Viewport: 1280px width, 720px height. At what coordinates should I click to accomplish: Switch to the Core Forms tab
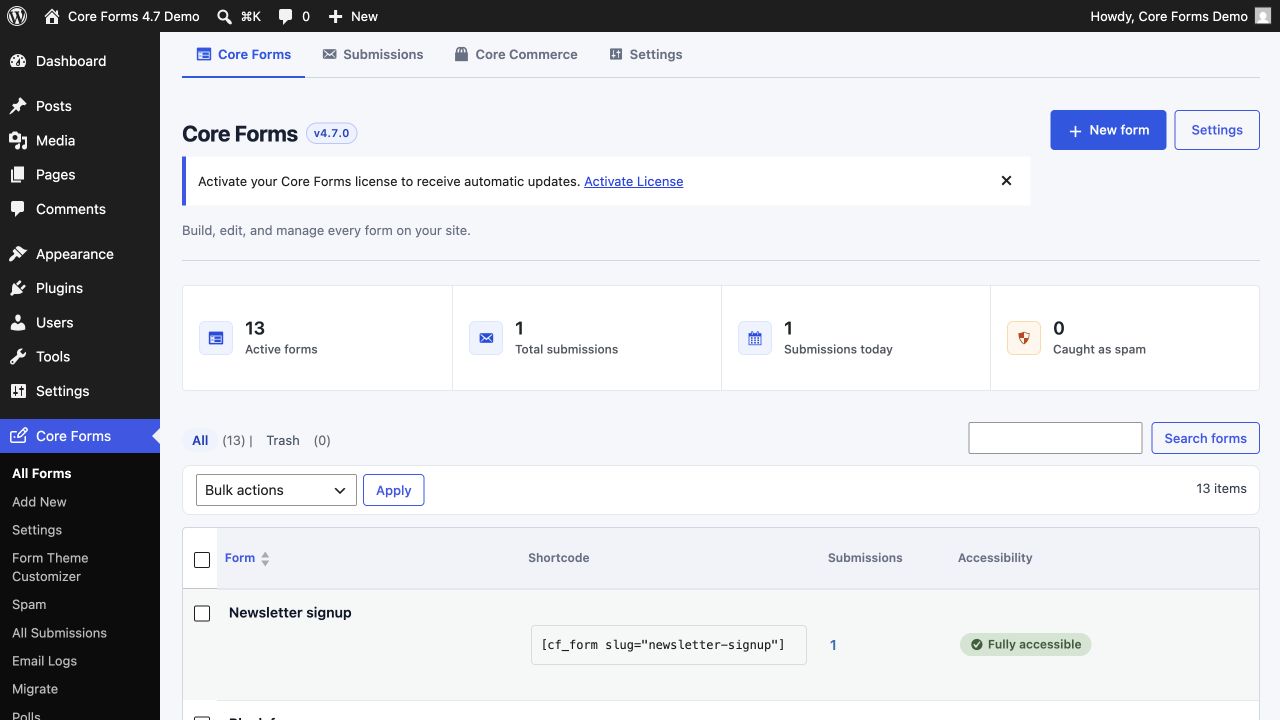tap(244, 55)
